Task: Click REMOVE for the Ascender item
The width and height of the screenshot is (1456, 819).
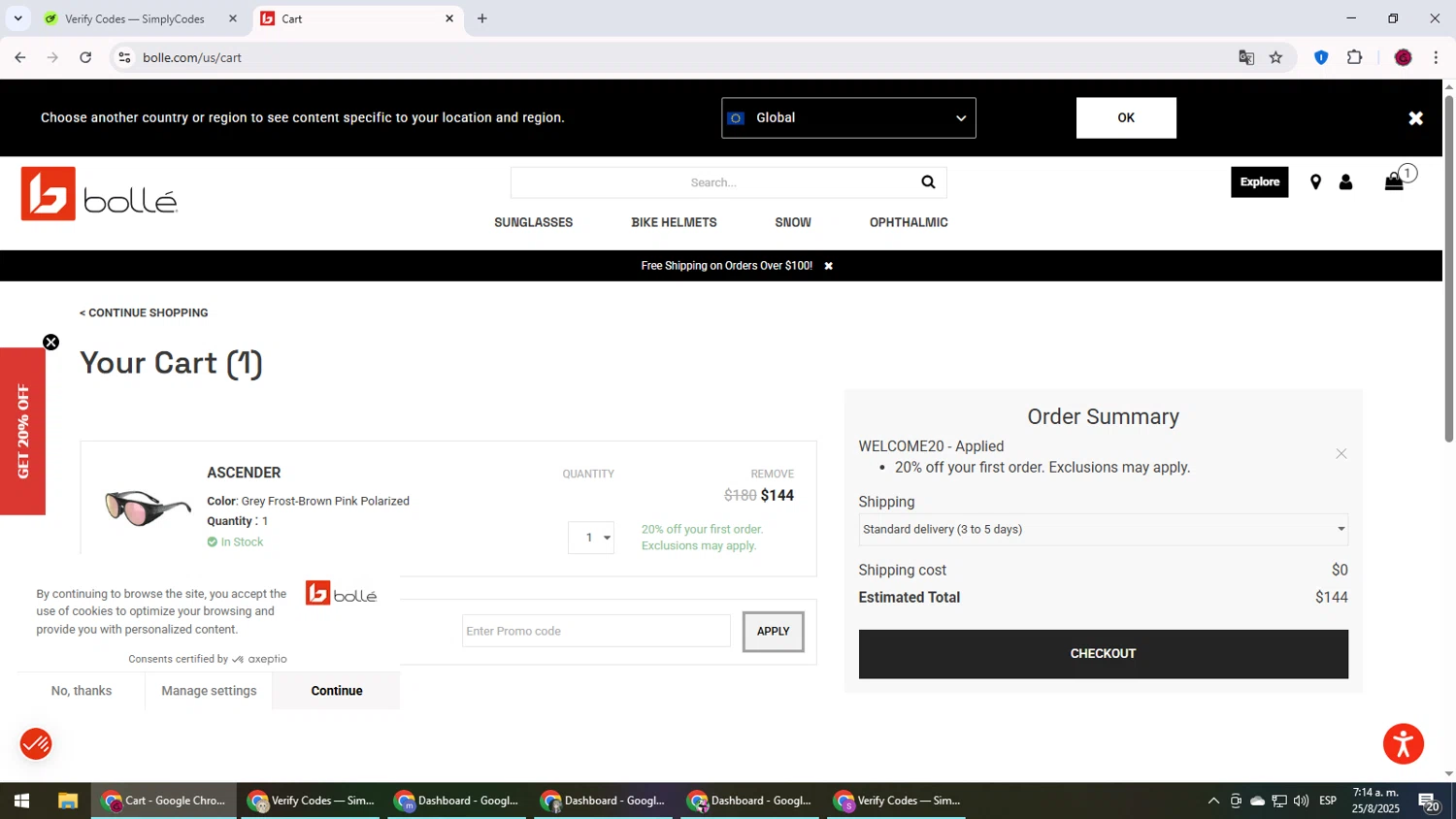Action: [773, 475]
